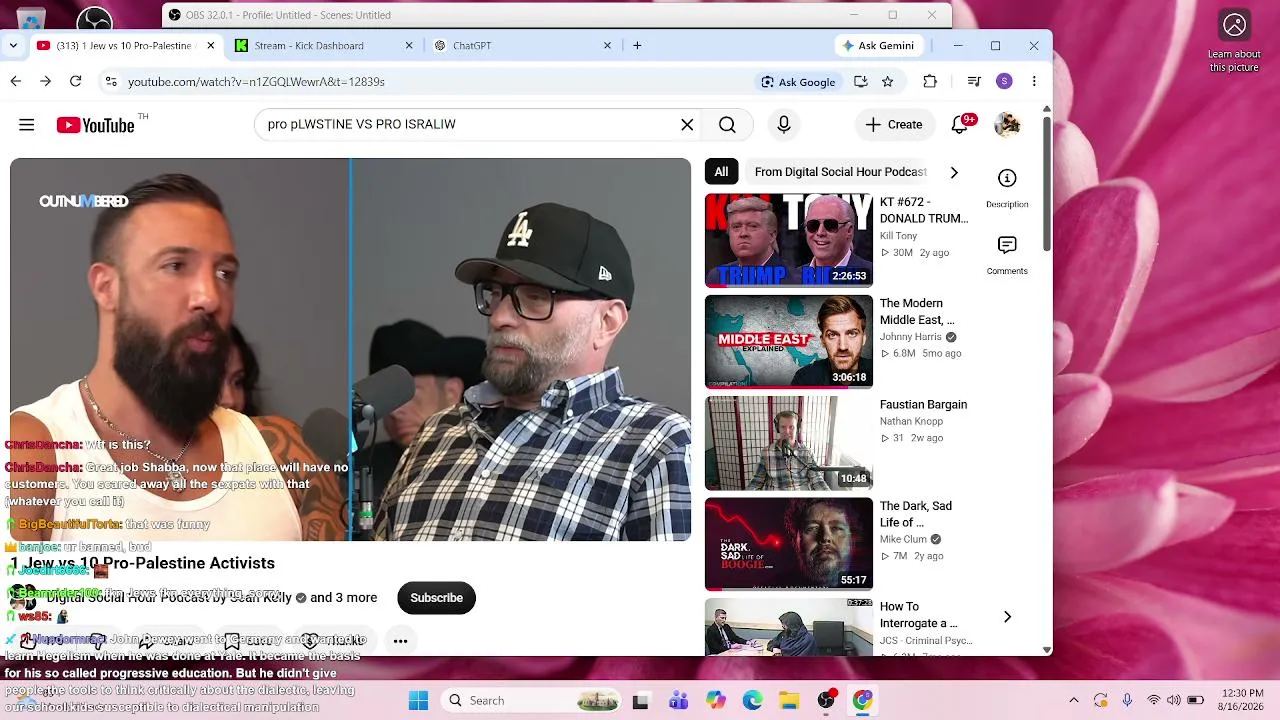Screen dimensions: 1280x720
Task: Open the Nathan Knopp channel link
Action: [911, 421]
